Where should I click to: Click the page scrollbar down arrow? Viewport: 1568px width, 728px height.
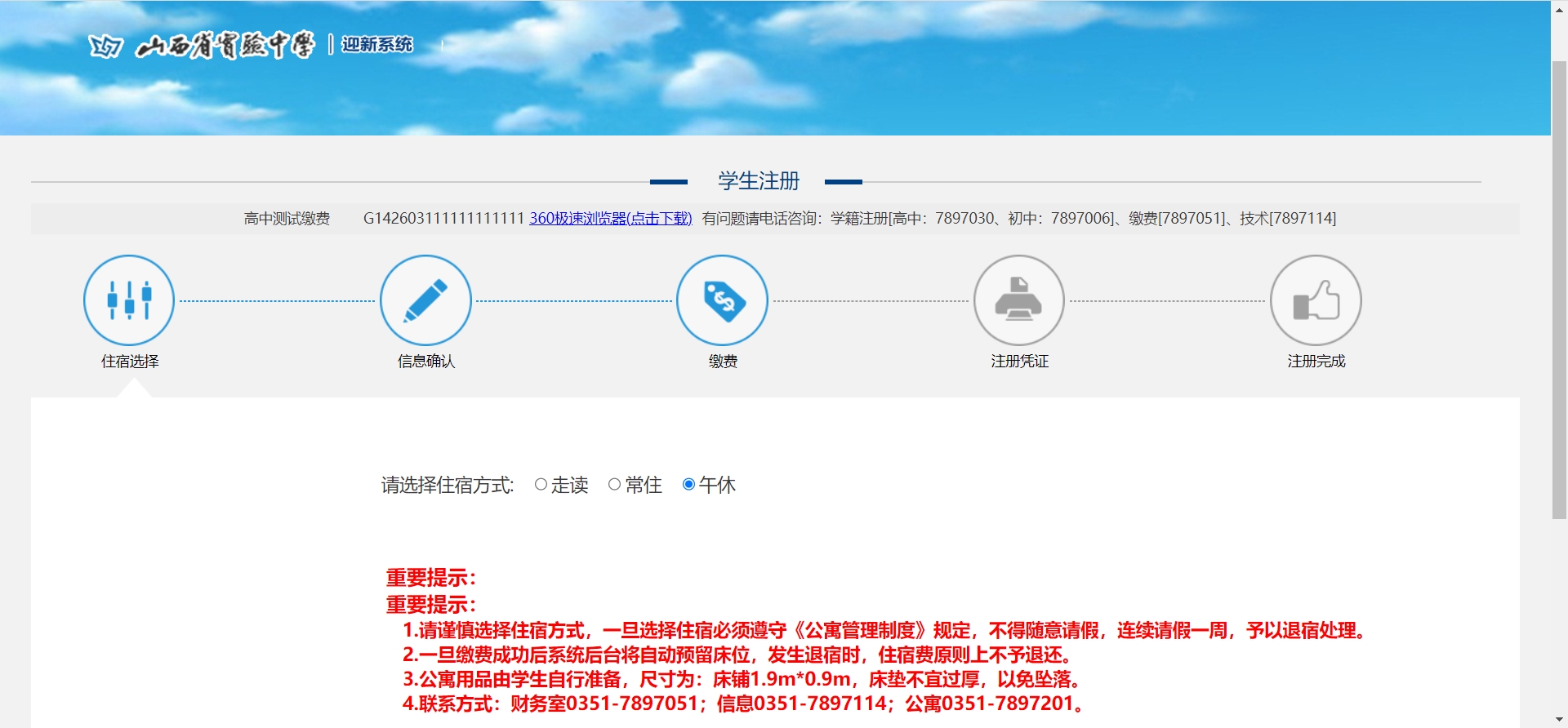pos(1559,720)
